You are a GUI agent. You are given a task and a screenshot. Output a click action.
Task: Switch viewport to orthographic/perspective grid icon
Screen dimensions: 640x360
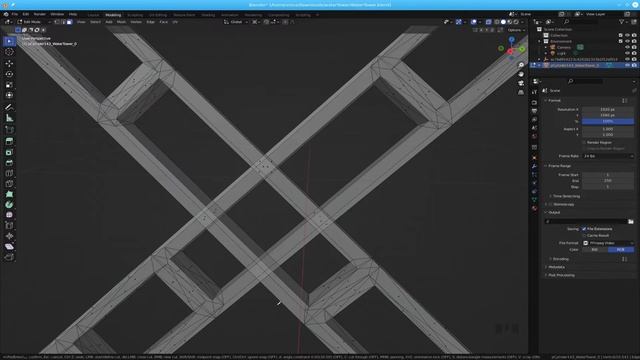point(521,93)
